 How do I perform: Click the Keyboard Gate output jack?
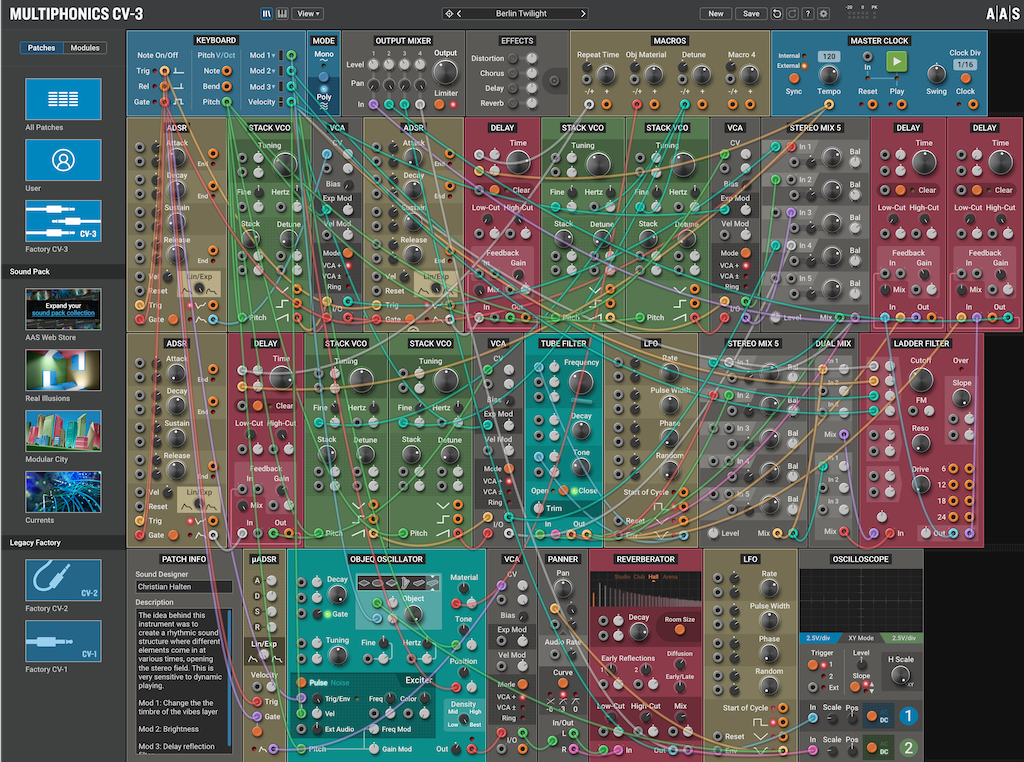(165, 102)
